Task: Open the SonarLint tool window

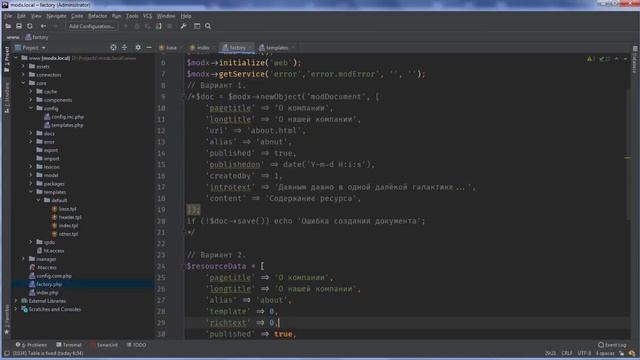Action: pyautogui.click(x=104, y=345)
